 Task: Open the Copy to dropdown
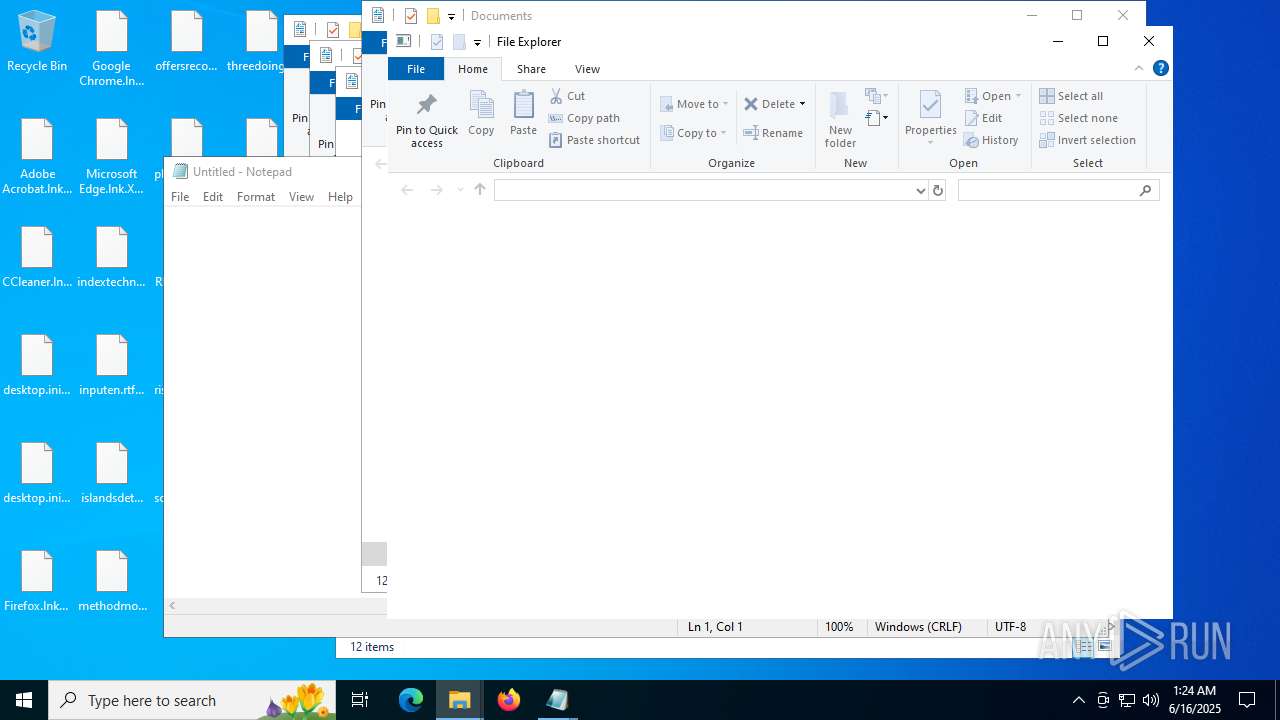coord(694,133)
